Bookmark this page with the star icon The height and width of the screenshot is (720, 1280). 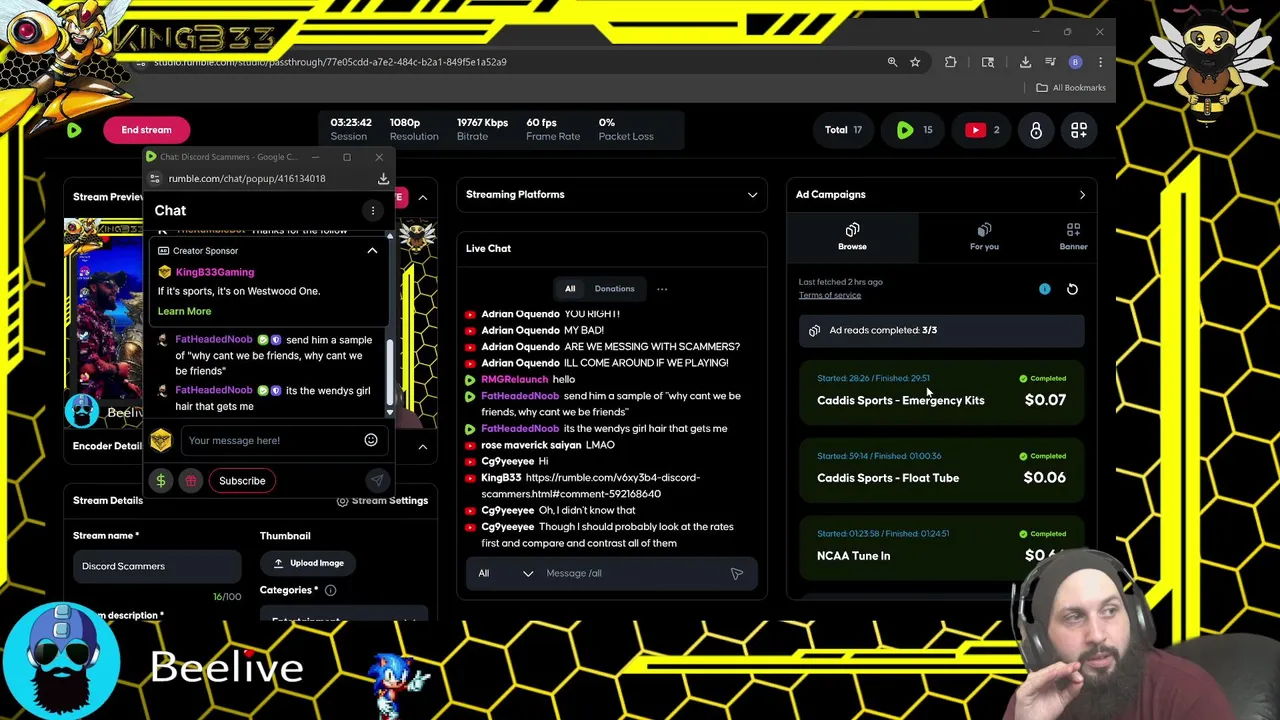pyautogui.click(x=915, y=62)
